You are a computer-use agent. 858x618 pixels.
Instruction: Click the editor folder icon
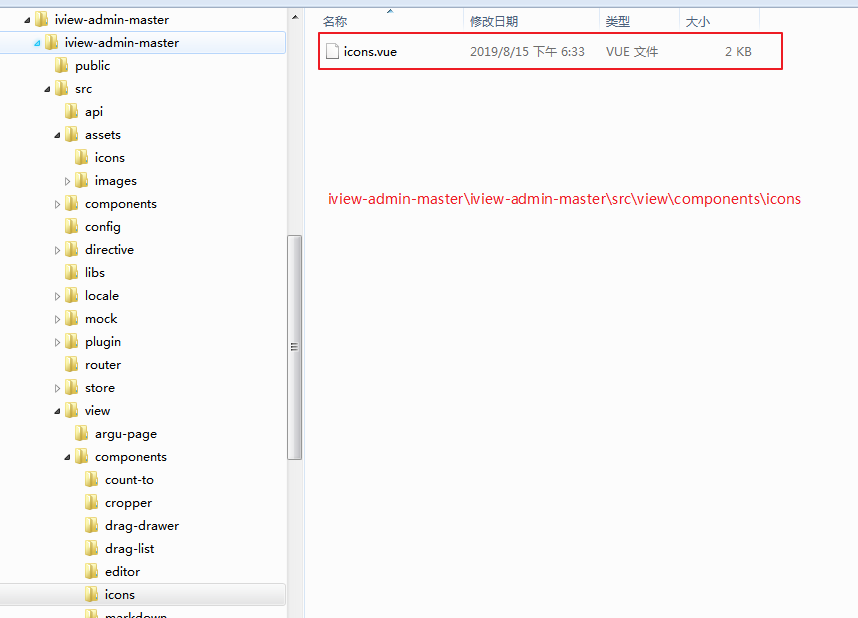coord(91,571)
